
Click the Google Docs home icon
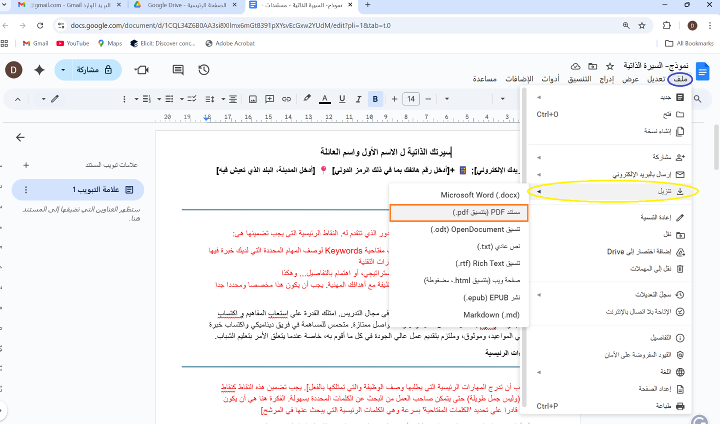[x=703, y=71]
